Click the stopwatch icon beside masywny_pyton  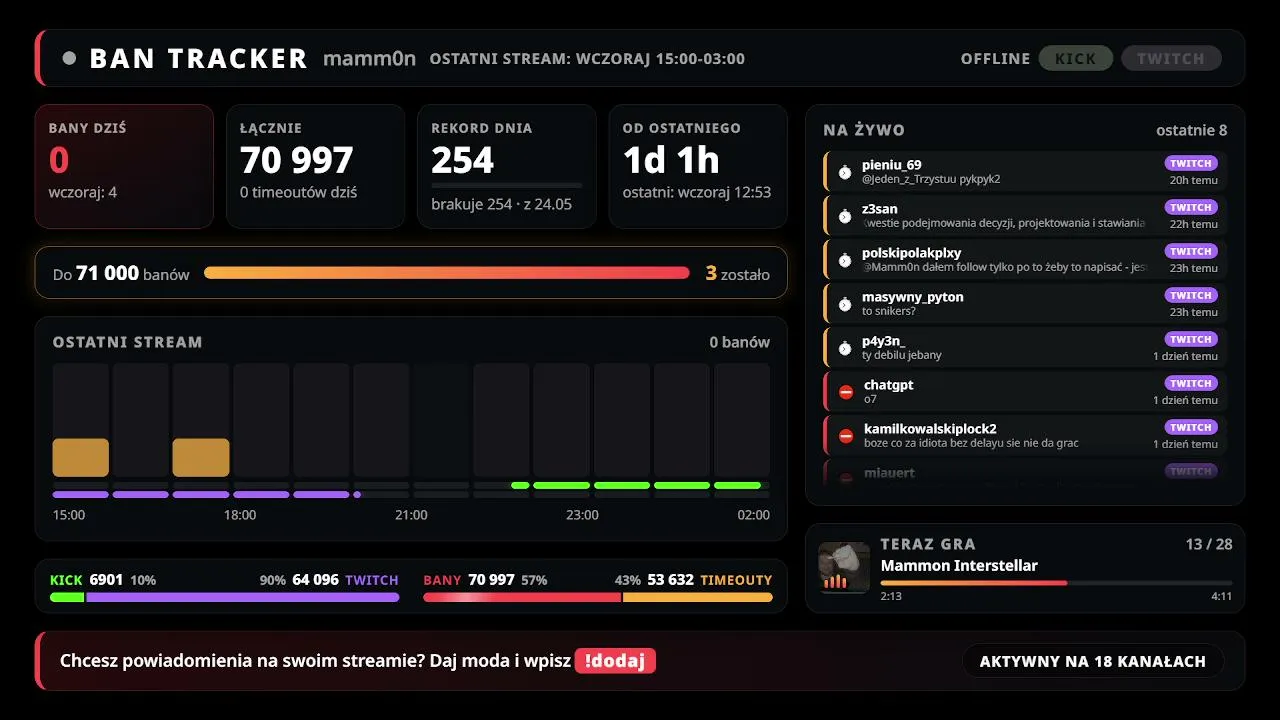pyautogui.click(x=845, y=304)
